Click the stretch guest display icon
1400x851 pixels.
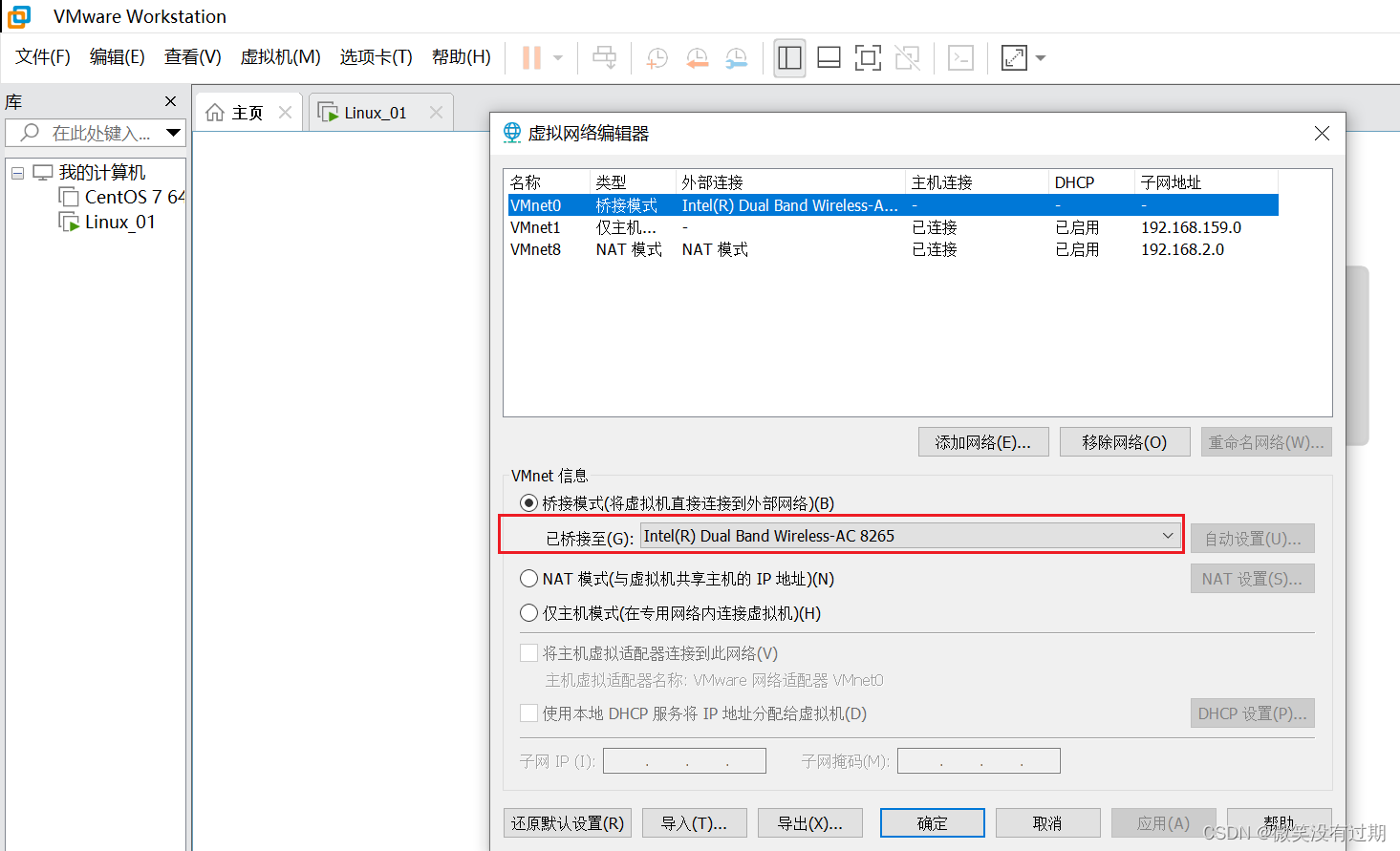tap(1014, 58)
